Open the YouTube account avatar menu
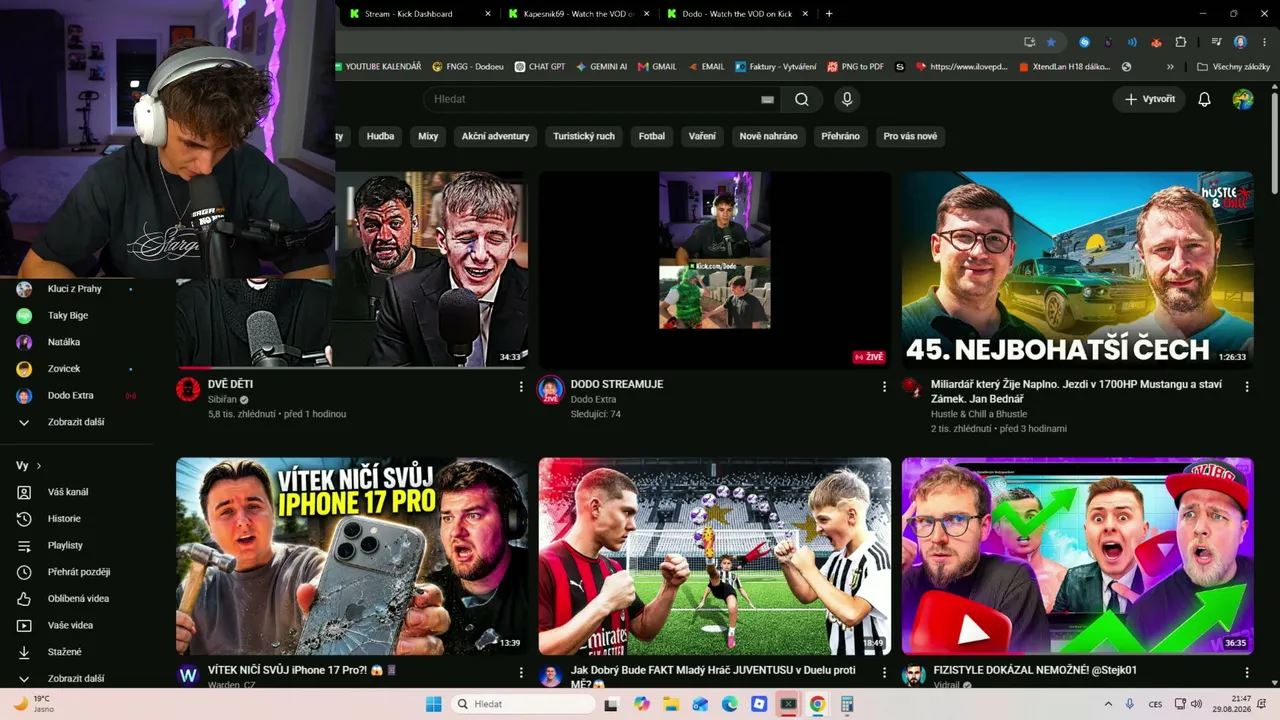This screenshot has height=720, width=1280. 1243,99
